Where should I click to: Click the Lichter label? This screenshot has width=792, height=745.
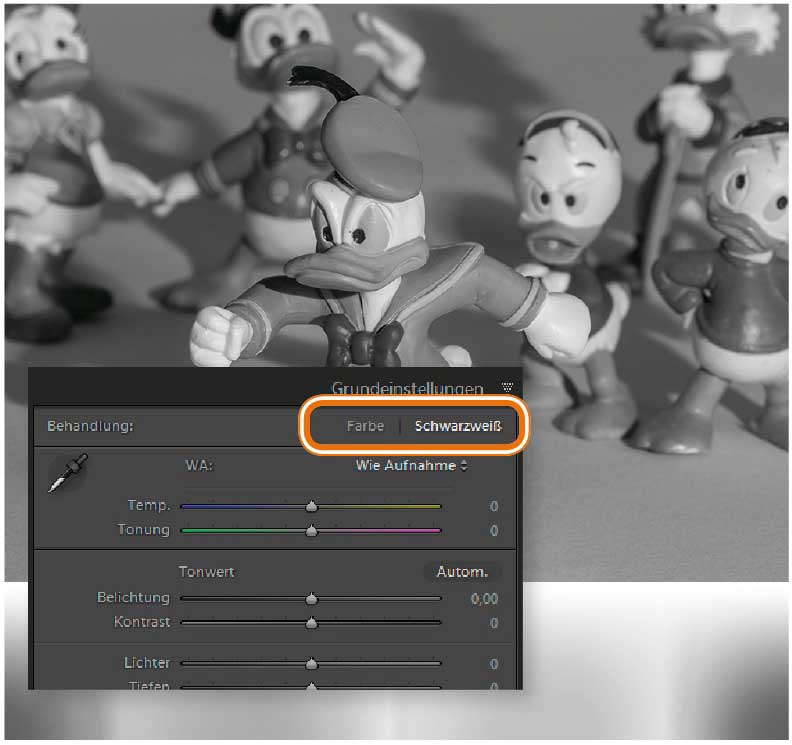[x=147, y=663]
